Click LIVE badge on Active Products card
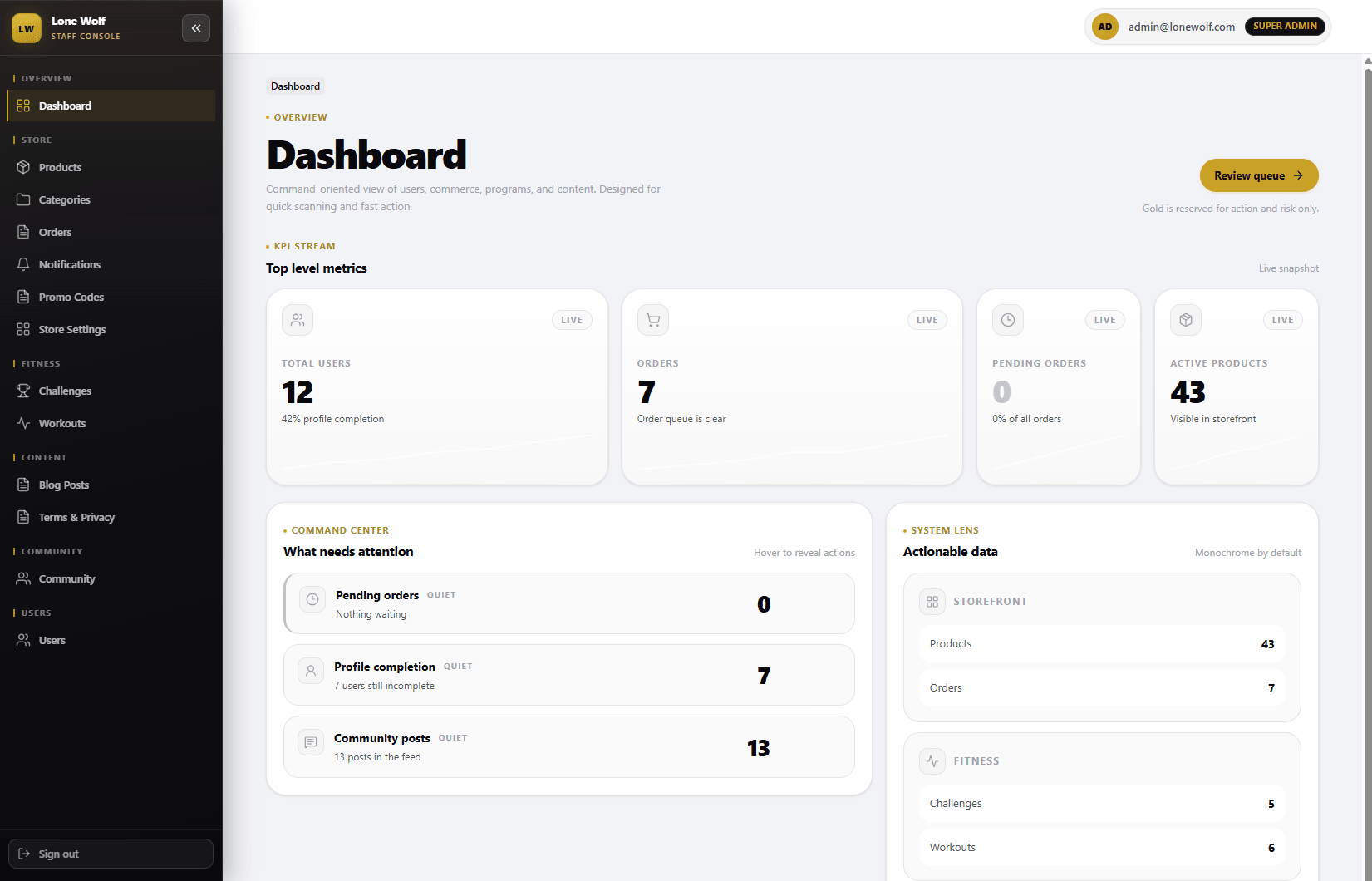The height and width of the screenshot is (881, 1372). pyautogui.click(x=1283, y=320)
